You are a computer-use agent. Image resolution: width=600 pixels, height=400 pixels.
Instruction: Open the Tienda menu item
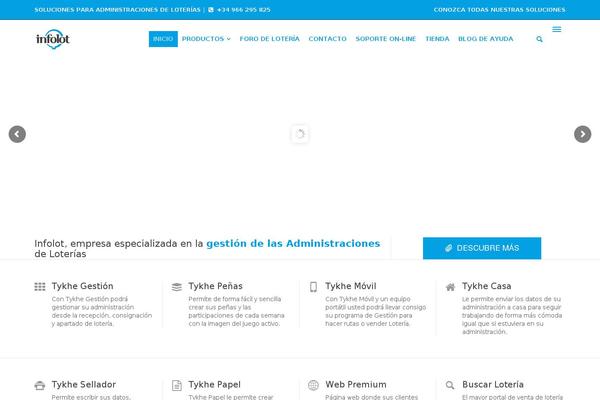pos(437,39)
